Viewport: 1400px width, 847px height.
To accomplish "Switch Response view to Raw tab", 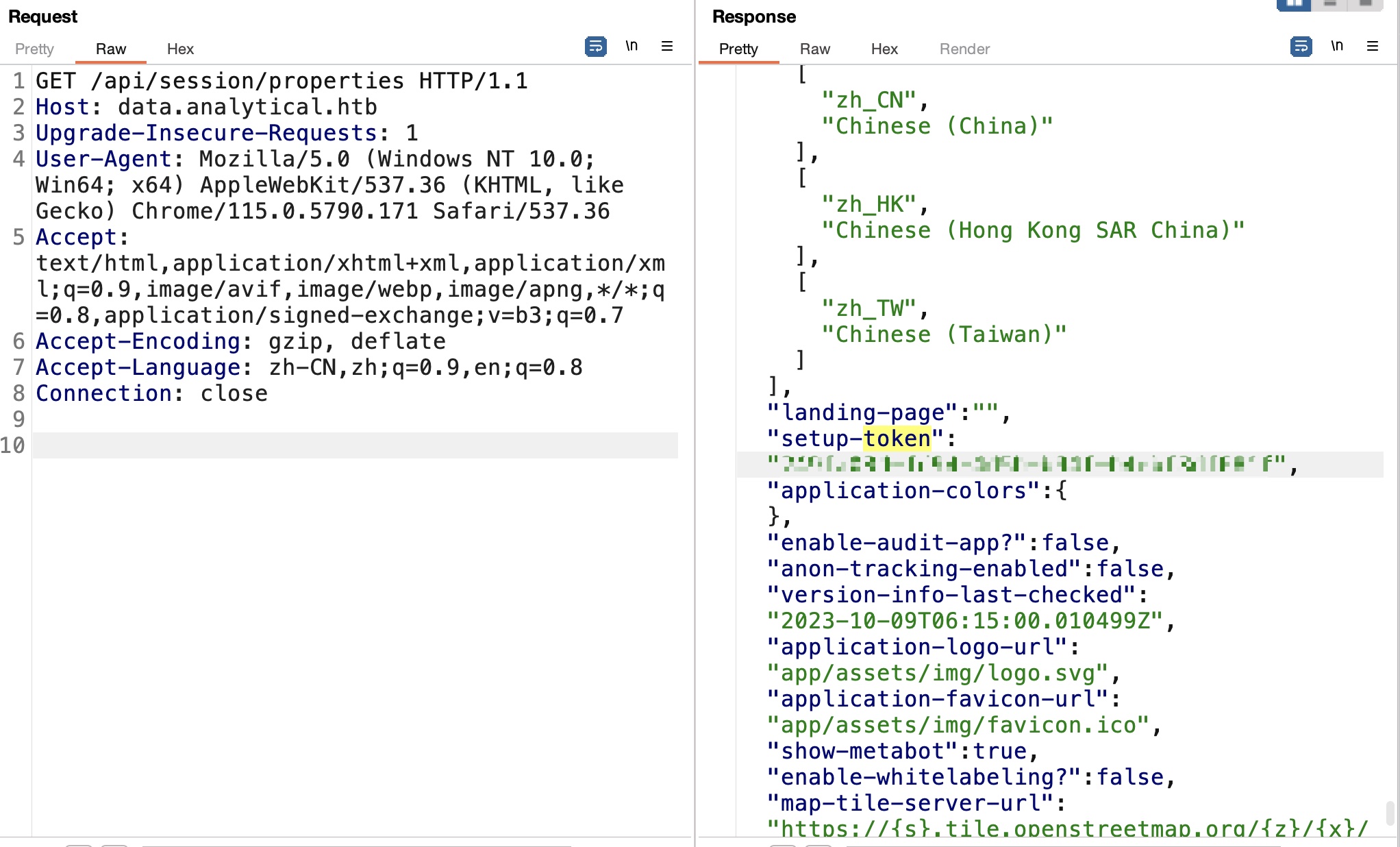I will tap(815, 49).
